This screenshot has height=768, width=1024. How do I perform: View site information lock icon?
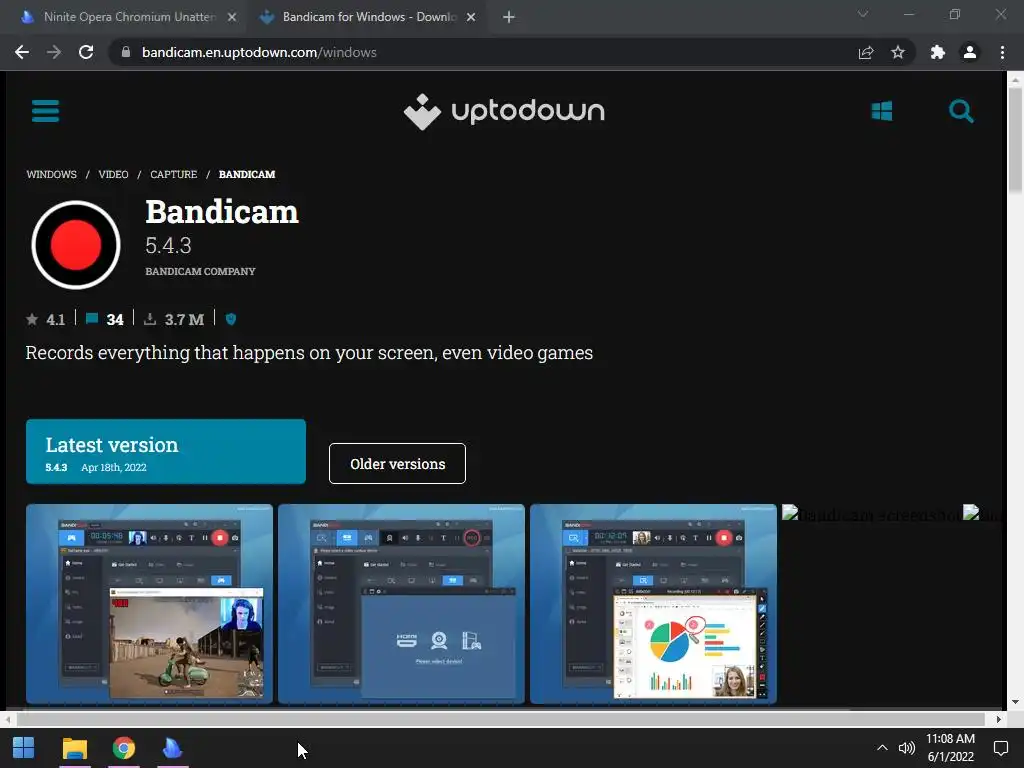126,52
